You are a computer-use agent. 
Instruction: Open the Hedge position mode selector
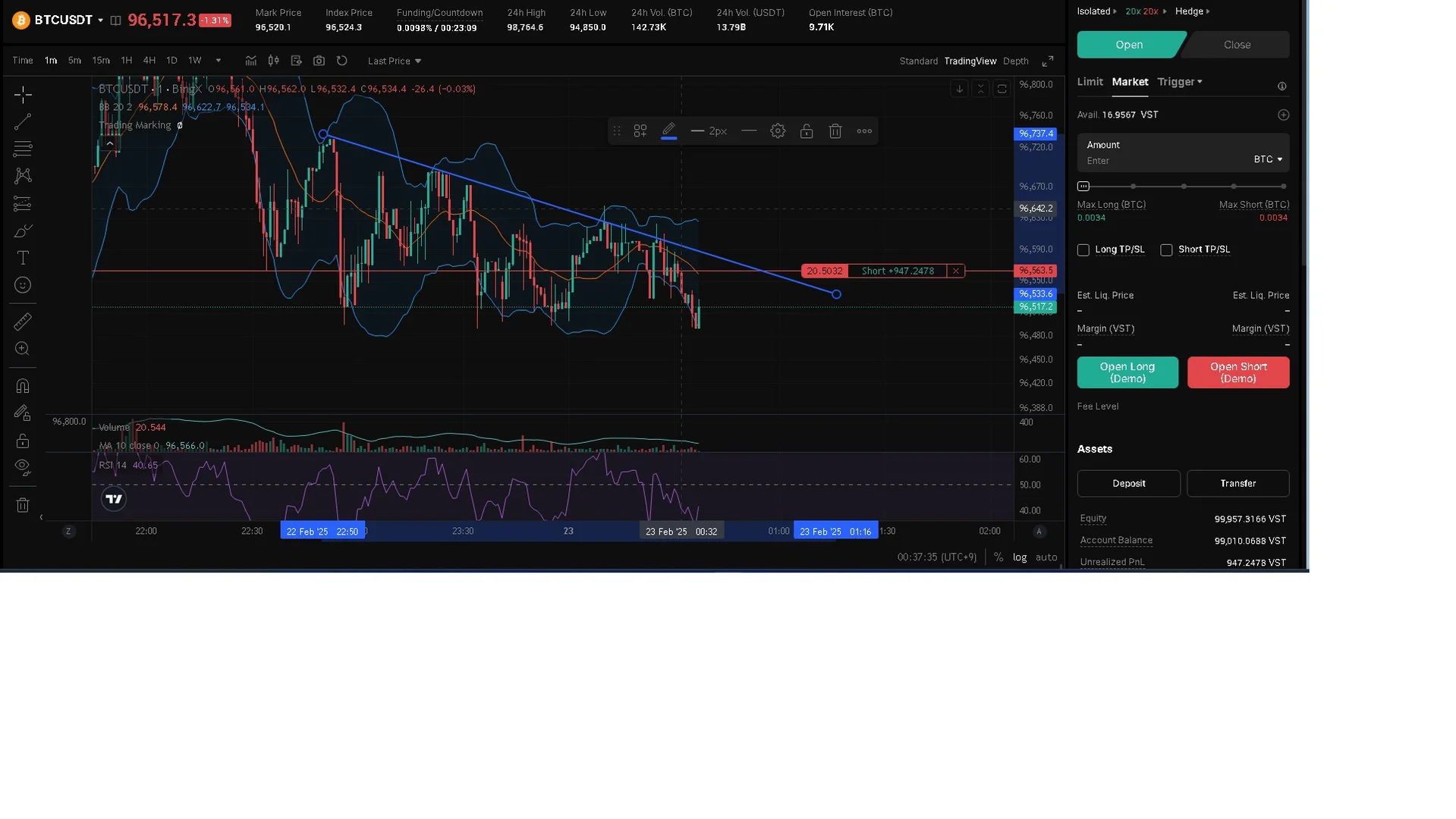coord(1192,11)
